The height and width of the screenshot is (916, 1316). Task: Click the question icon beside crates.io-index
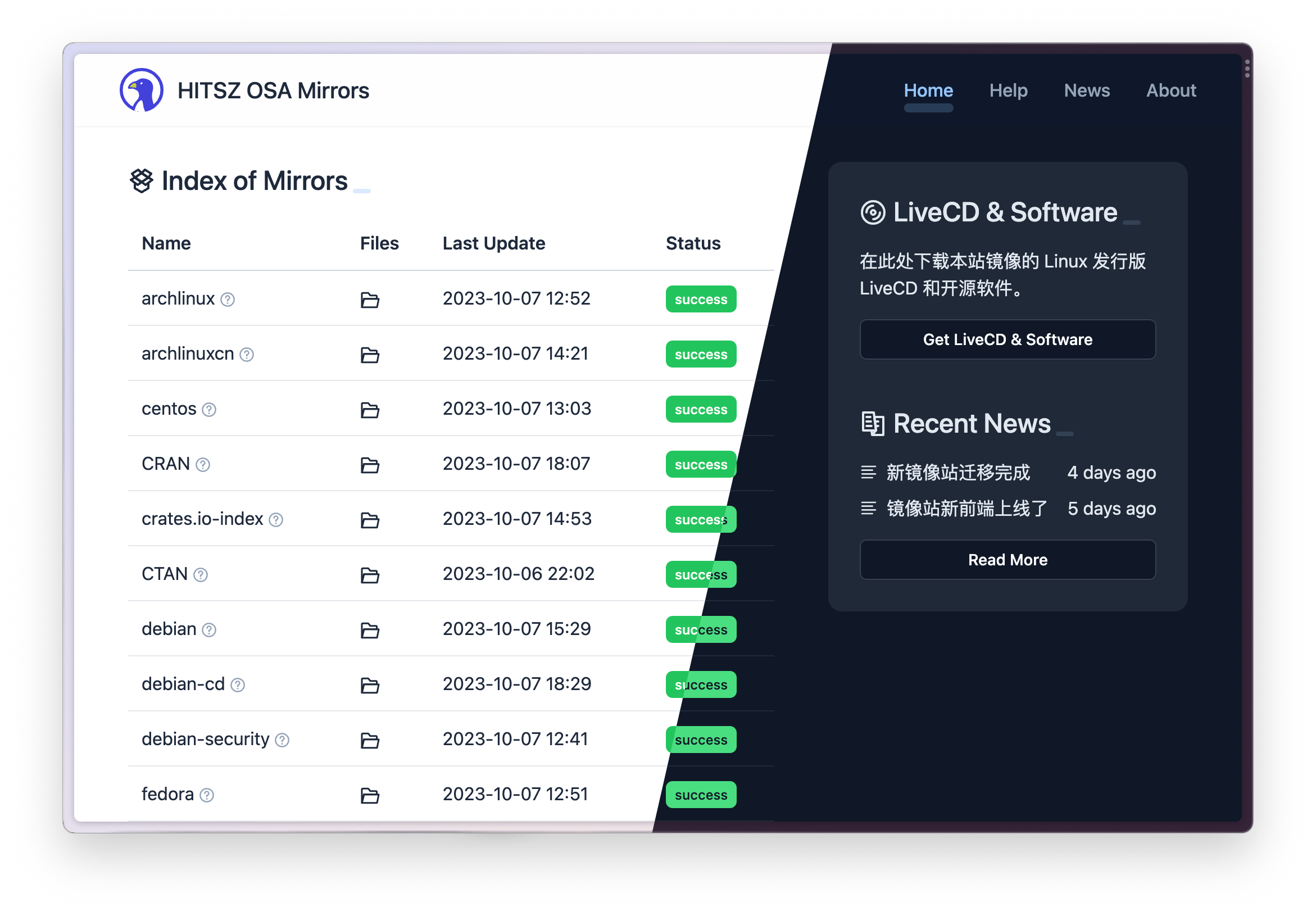point(277,520)
